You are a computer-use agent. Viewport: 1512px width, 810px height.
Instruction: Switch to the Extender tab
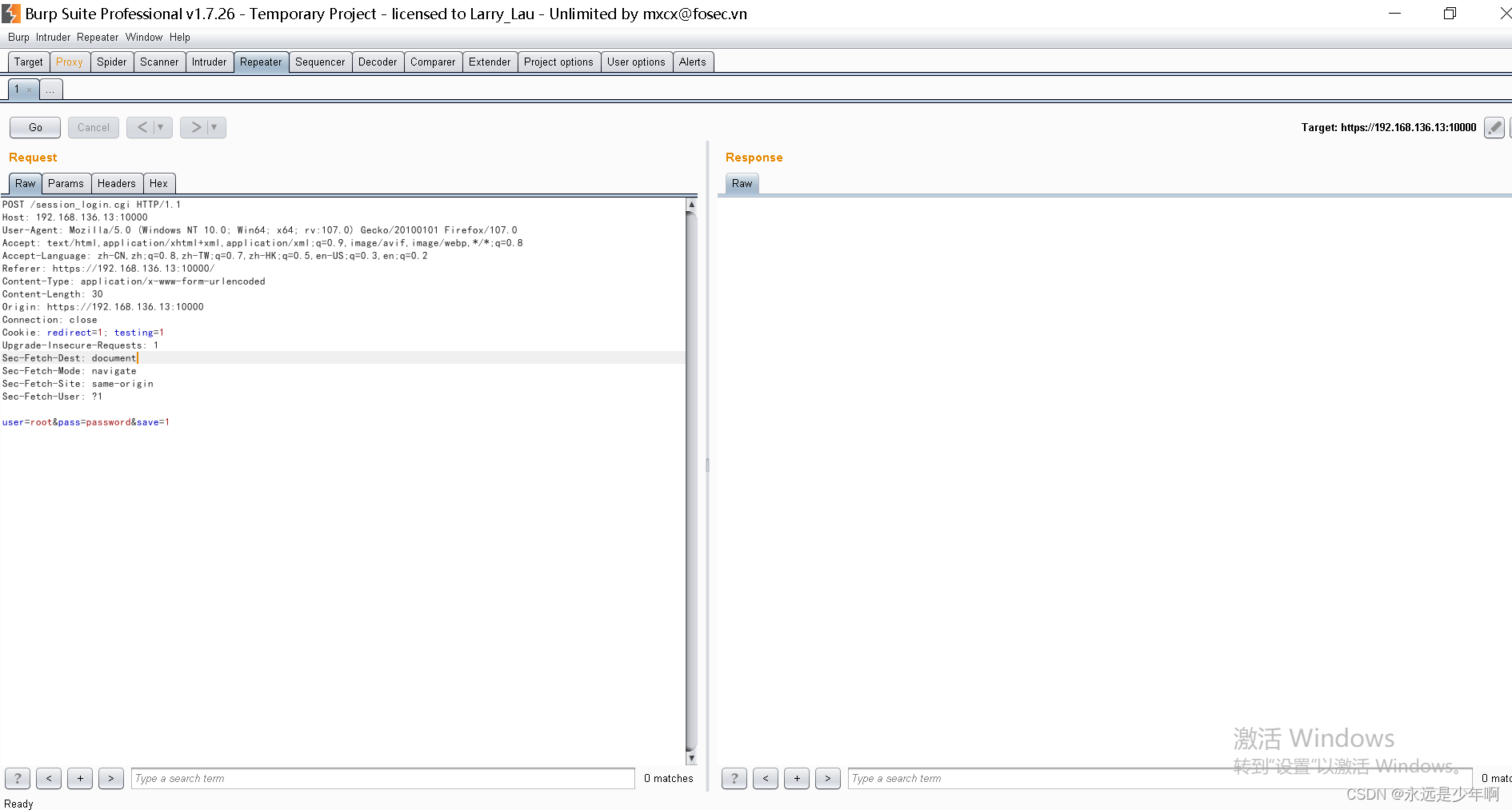490,62
